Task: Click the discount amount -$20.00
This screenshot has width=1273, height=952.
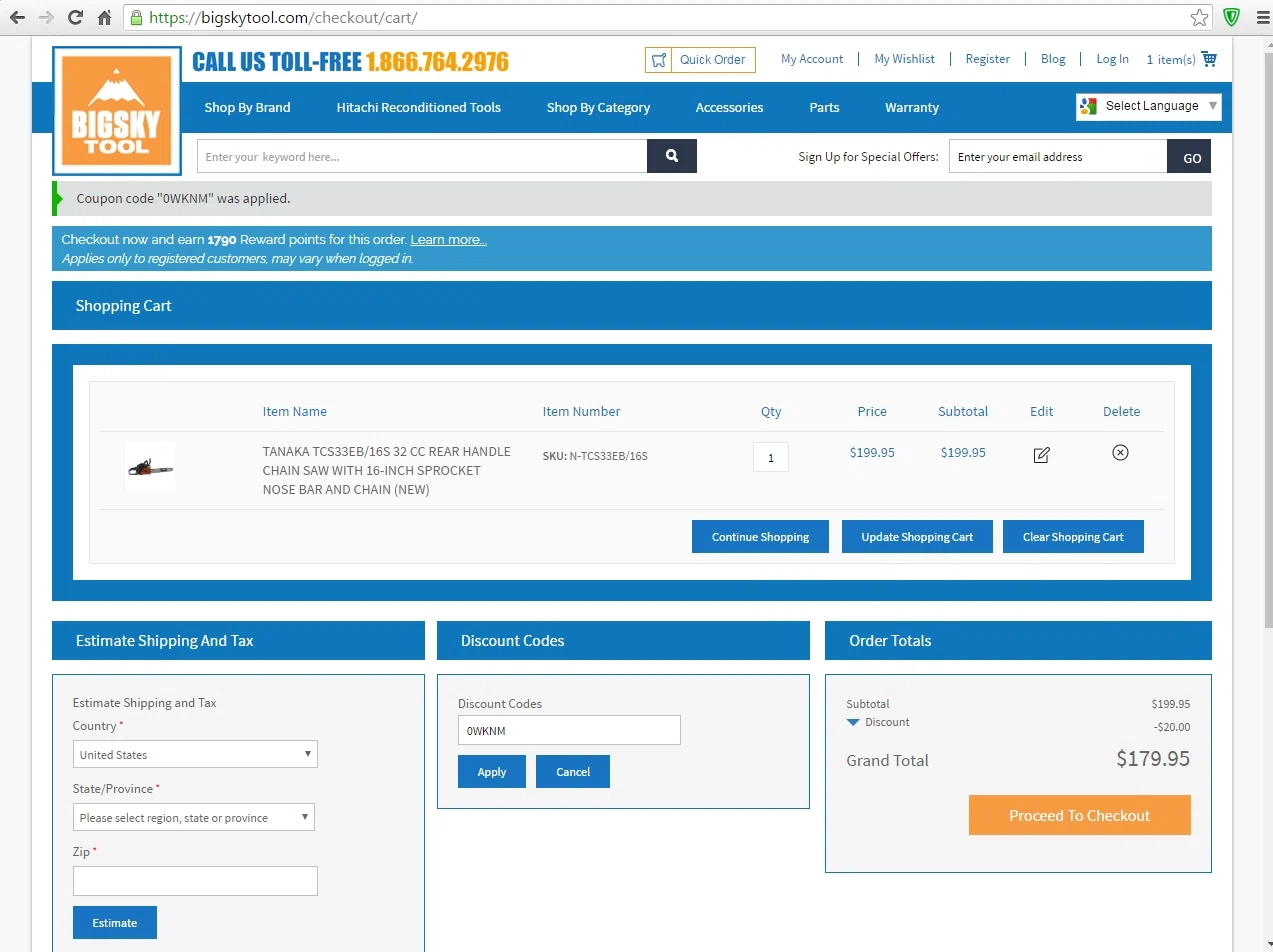Action: tap(1171, 727)
